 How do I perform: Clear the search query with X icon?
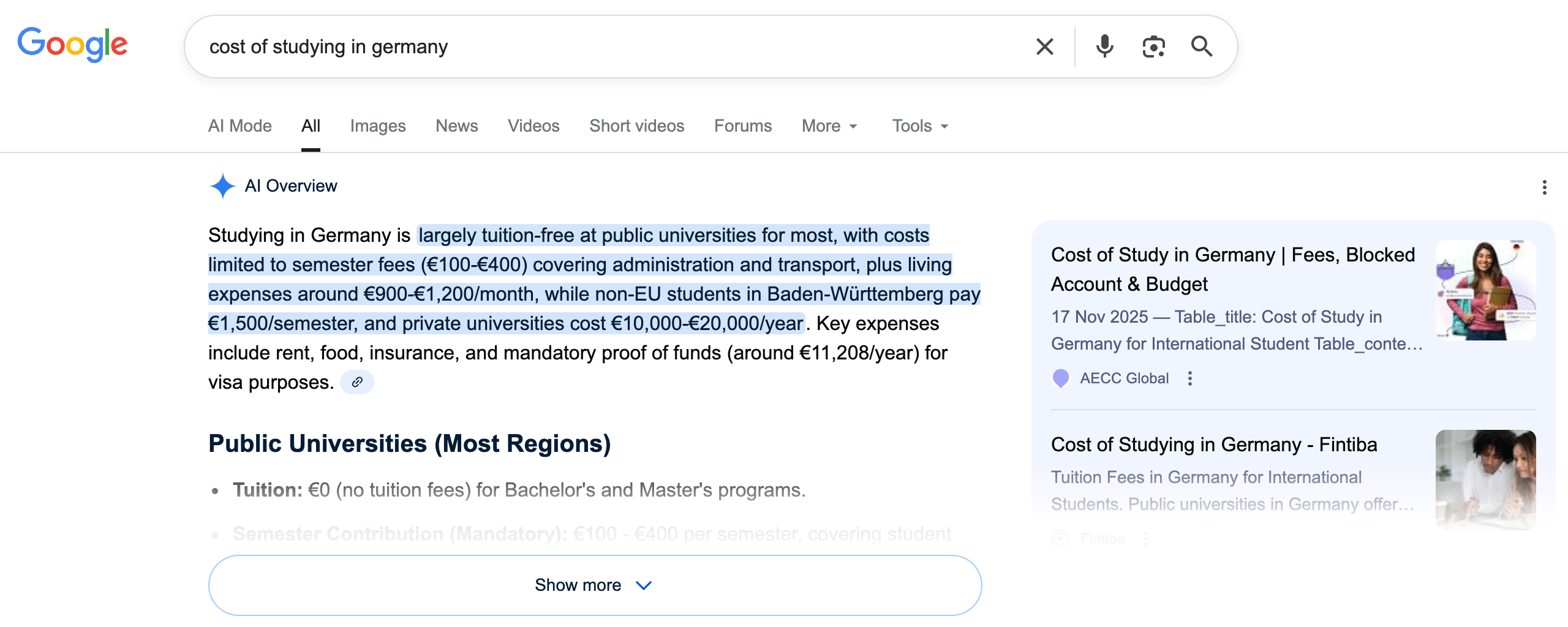(1044, 47)
